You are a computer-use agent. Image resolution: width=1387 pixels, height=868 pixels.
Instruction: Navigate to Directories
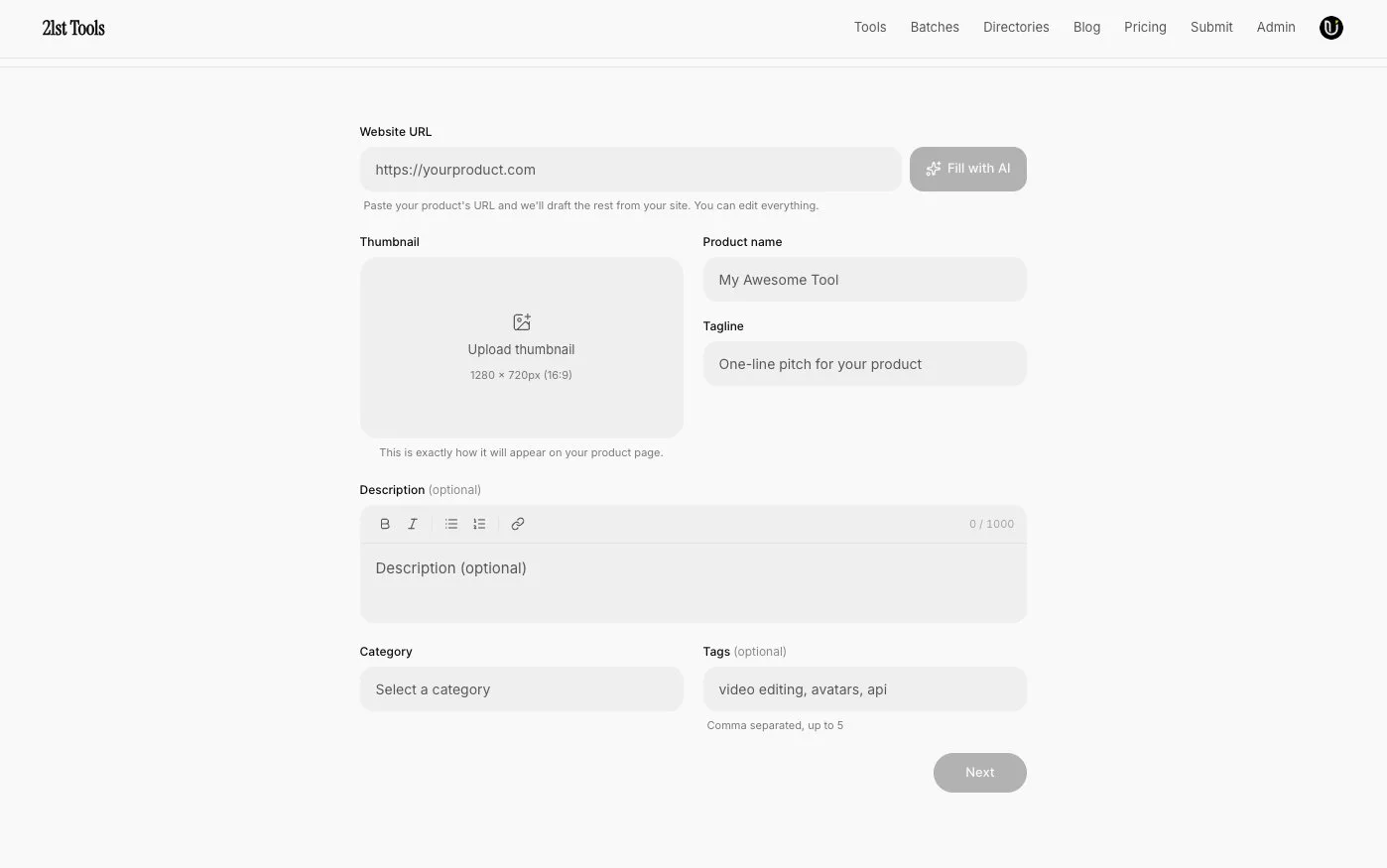(1016, 28)
